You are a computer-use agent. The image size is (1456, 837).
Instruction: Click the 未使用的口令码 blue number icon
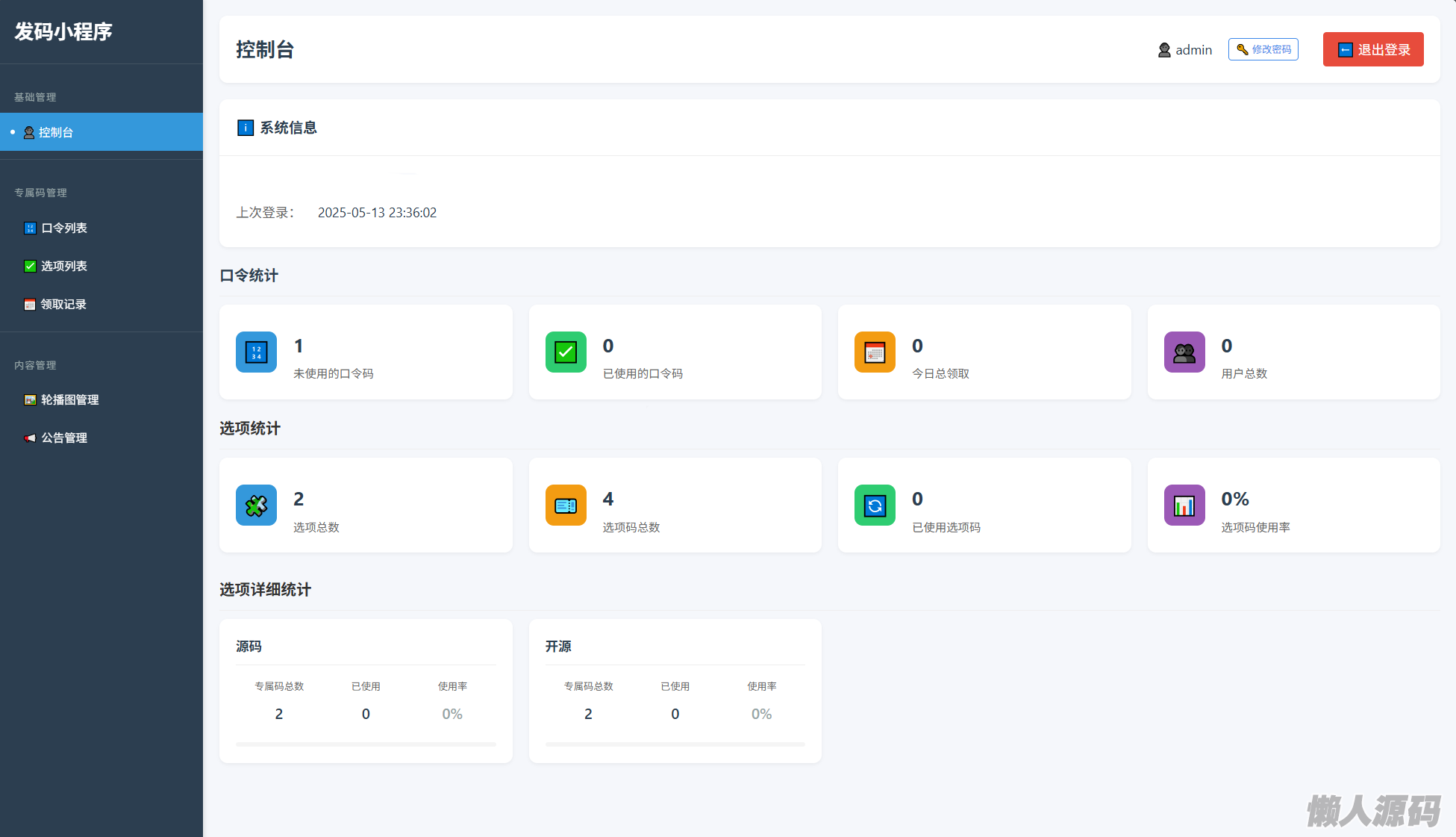coord(256,352)
